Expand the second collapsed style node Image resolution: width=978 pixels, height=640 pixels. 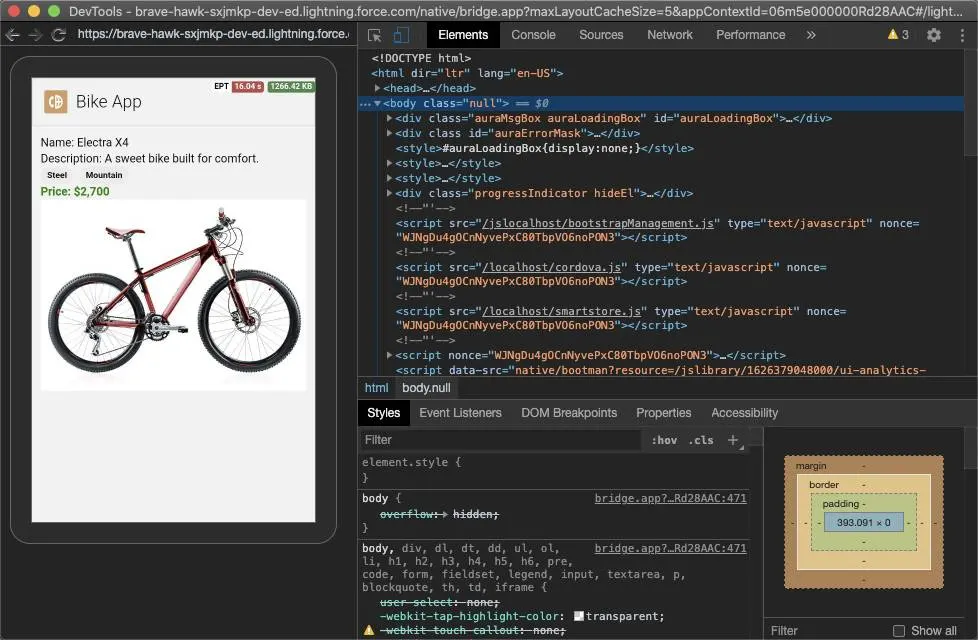point(389,178)
